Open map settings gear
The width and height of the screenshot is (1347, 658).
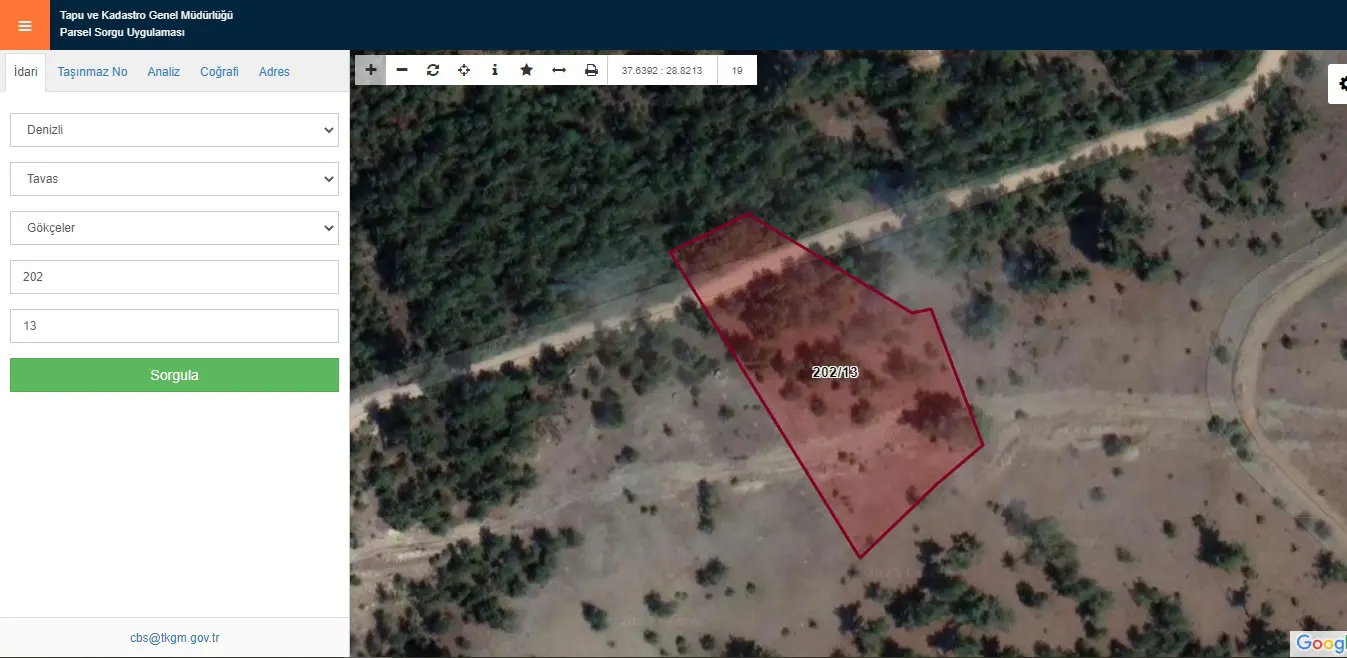pyautogui.click(x=1338, y=85)
